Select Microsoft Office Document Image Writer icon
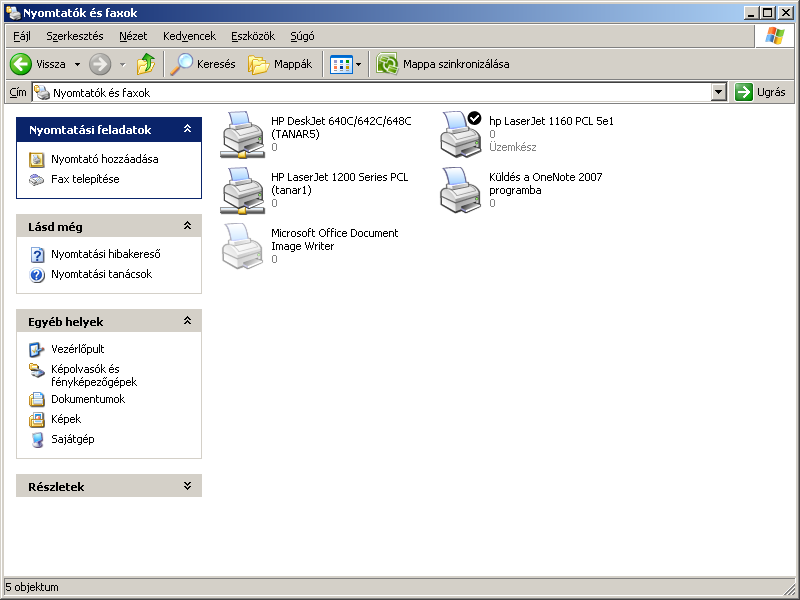 tap(243, 246)
